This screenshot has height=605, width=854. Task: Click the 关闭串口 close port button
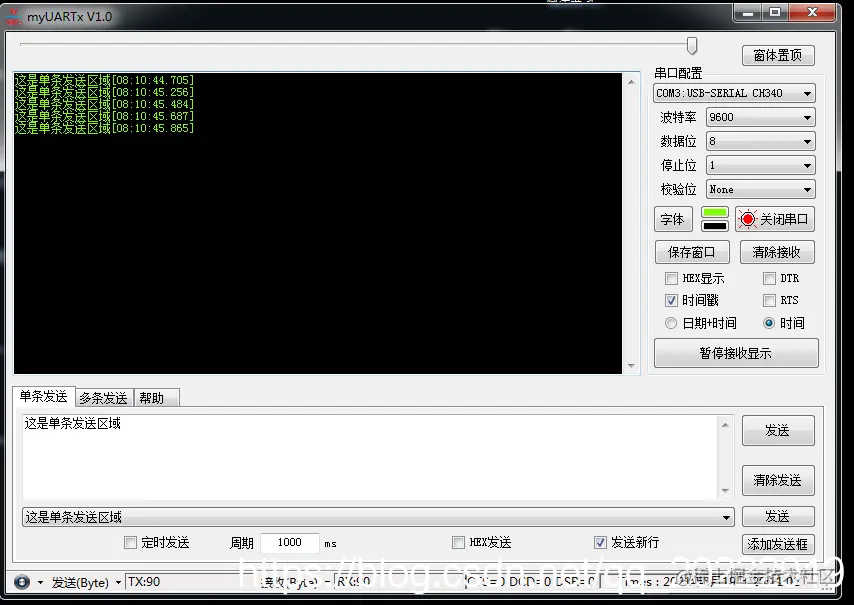click(774, 219)
